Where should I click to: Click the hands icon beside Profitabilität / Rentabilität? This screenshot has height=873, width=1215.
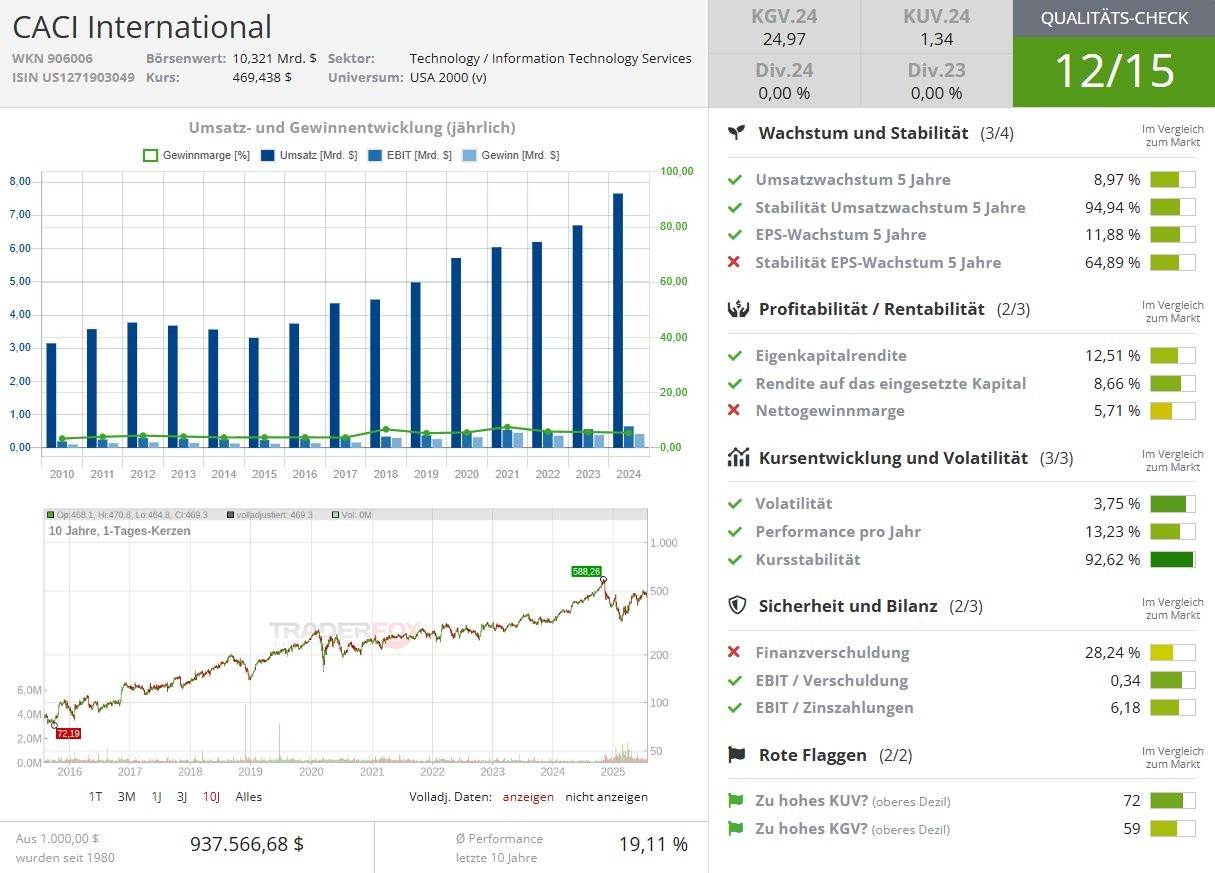738,309
